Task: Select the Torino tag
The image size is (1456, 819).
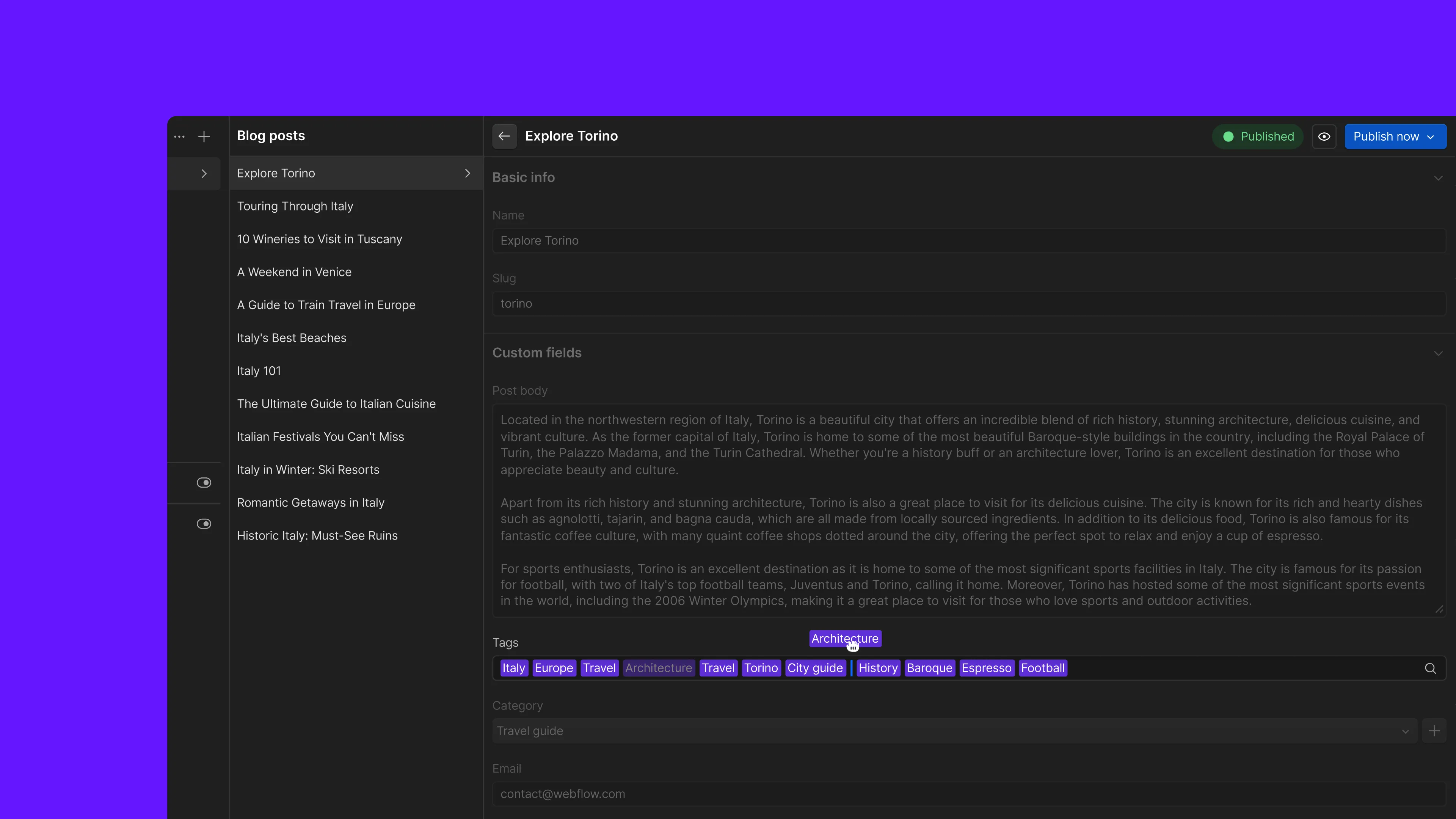Action: 761,668
